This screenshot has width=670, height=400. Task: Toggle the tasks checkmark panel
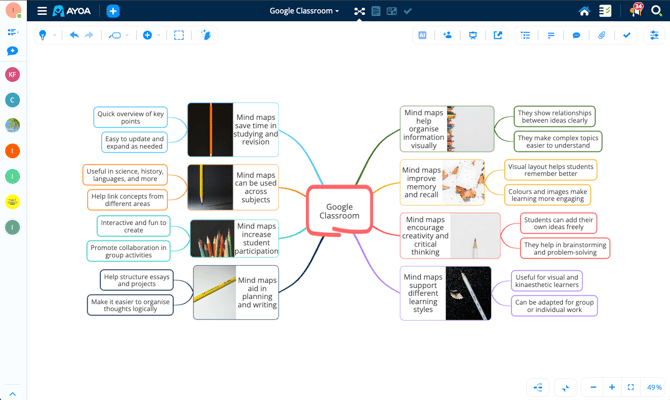627,35
